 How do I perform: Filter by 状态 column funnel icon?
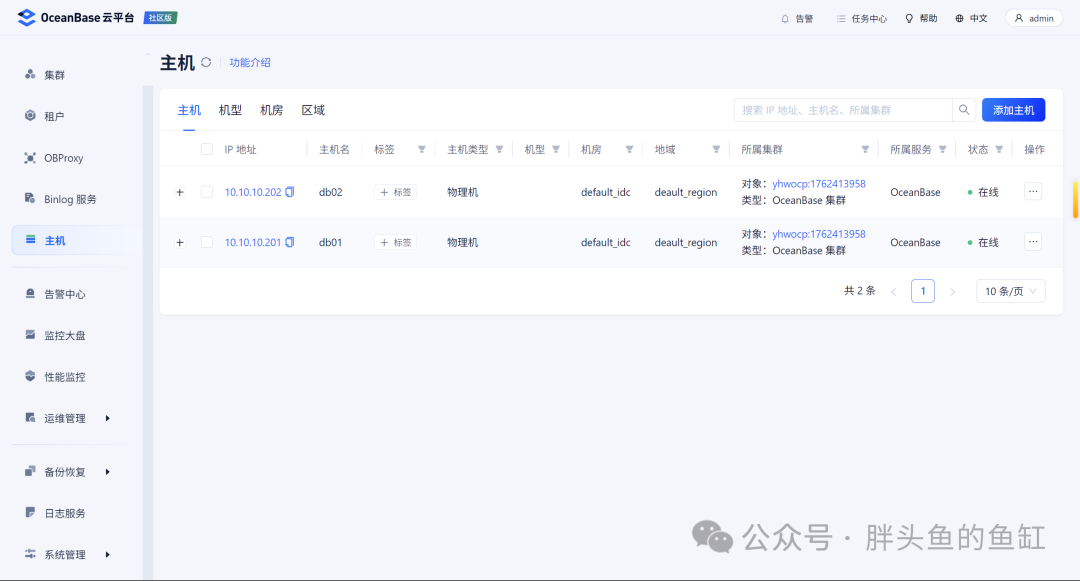coord(999,149)
